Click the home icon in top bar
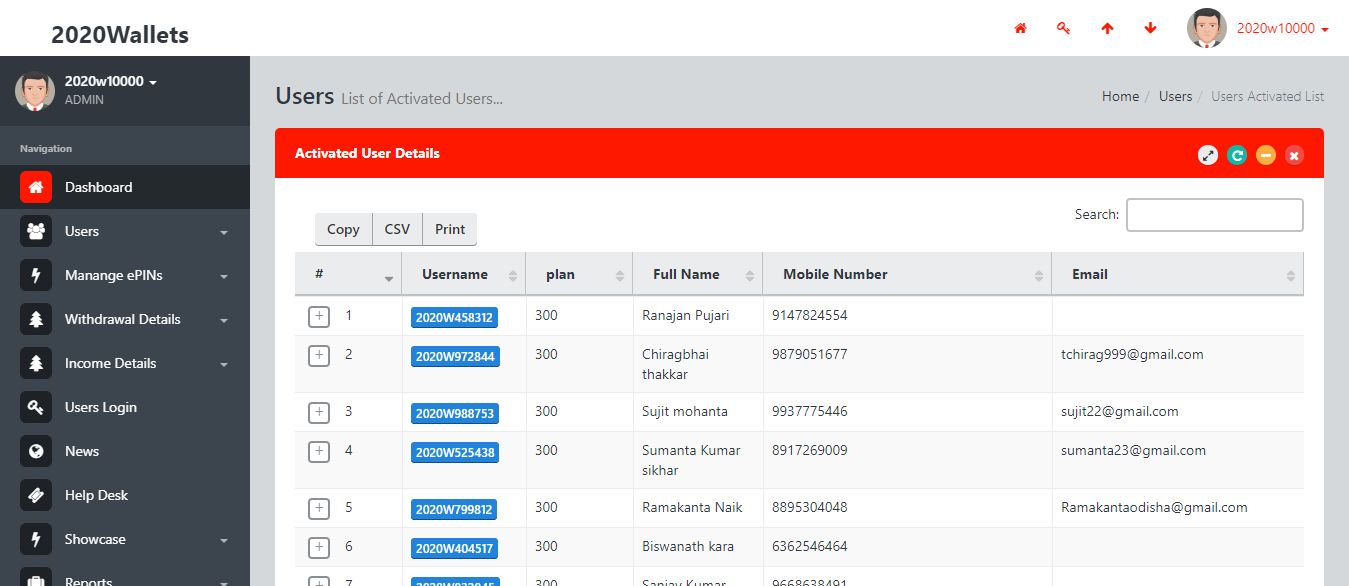 point(1020,29)
